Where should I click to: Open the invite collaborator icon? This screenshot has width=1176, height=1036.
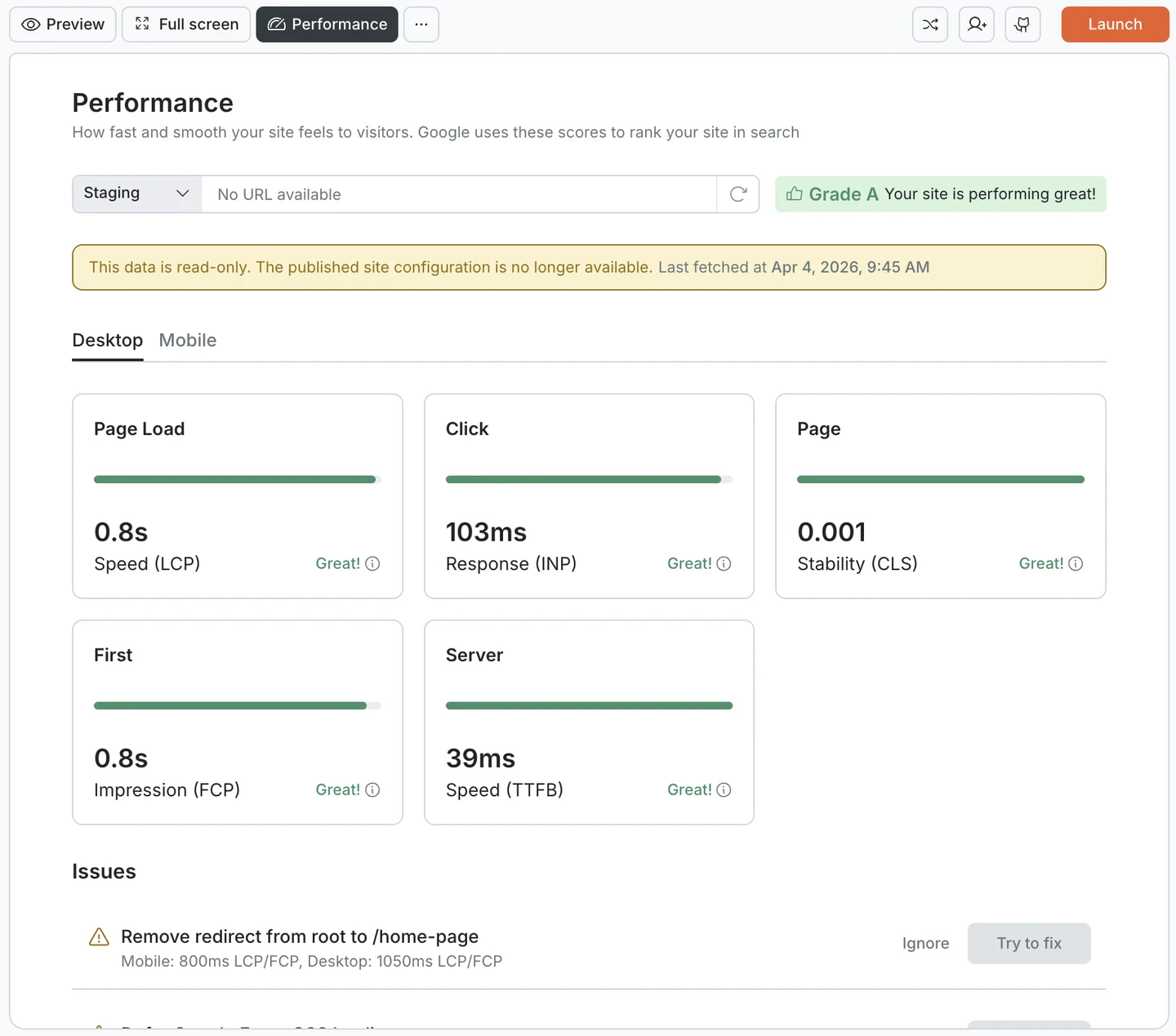pos(977,24)
